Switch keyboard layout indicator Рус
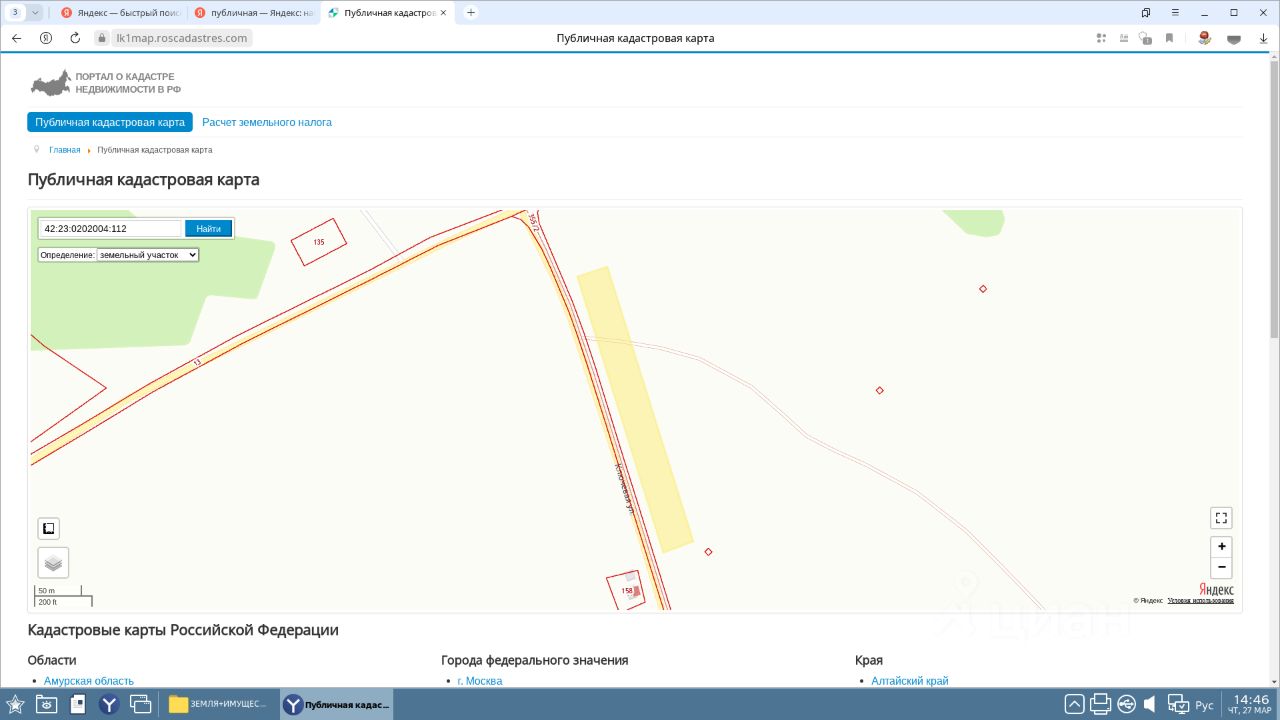 [1205, 705]
